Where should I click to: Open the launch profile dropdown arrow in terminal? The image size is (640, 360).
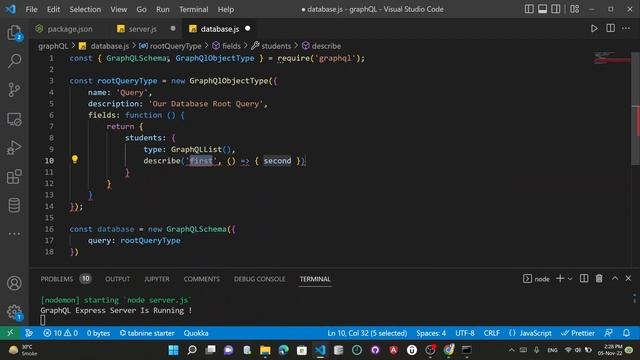tap(570, 278)
